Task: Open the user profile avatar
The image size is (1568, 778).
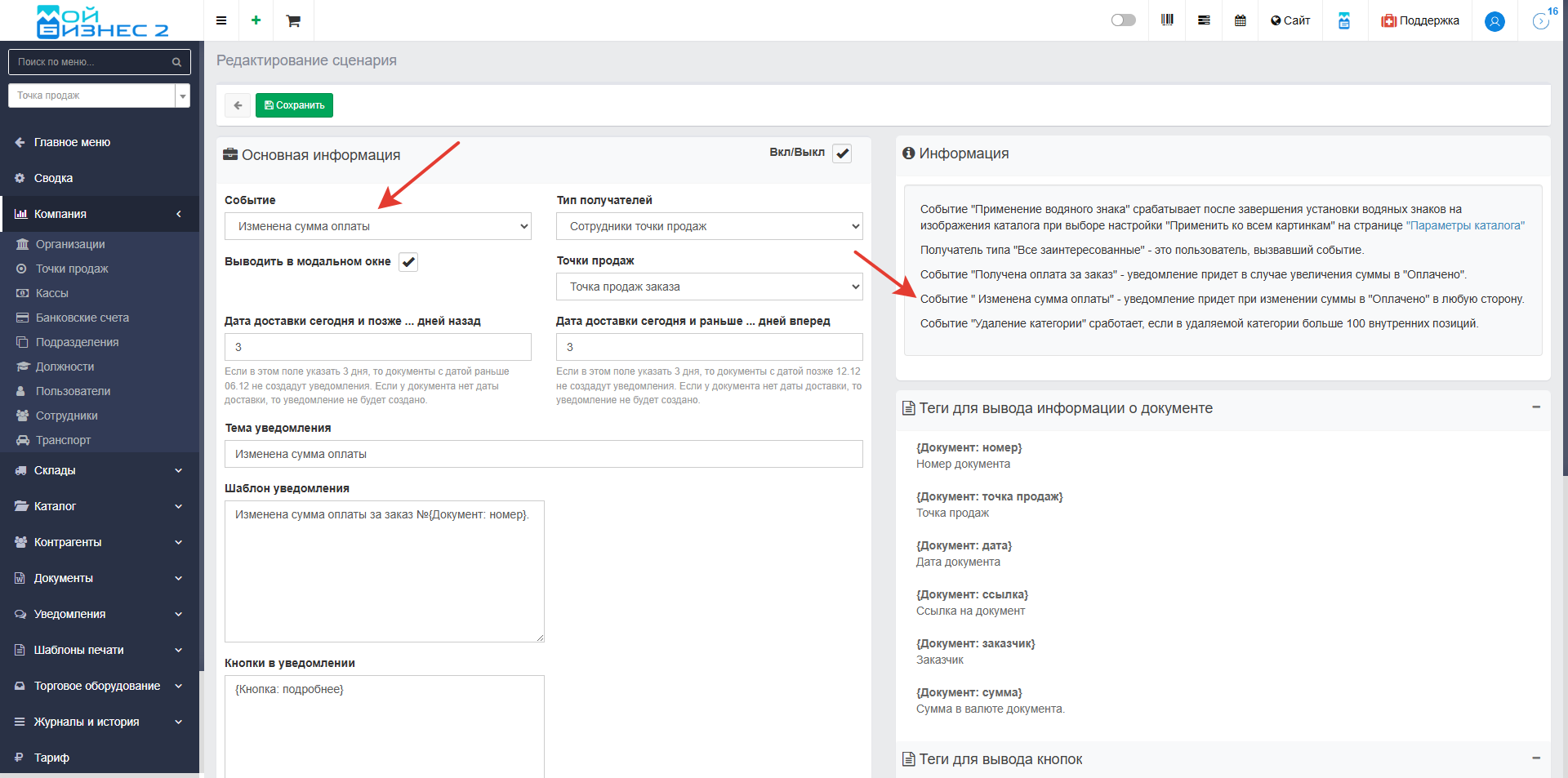Action: tap(1494, 21)
